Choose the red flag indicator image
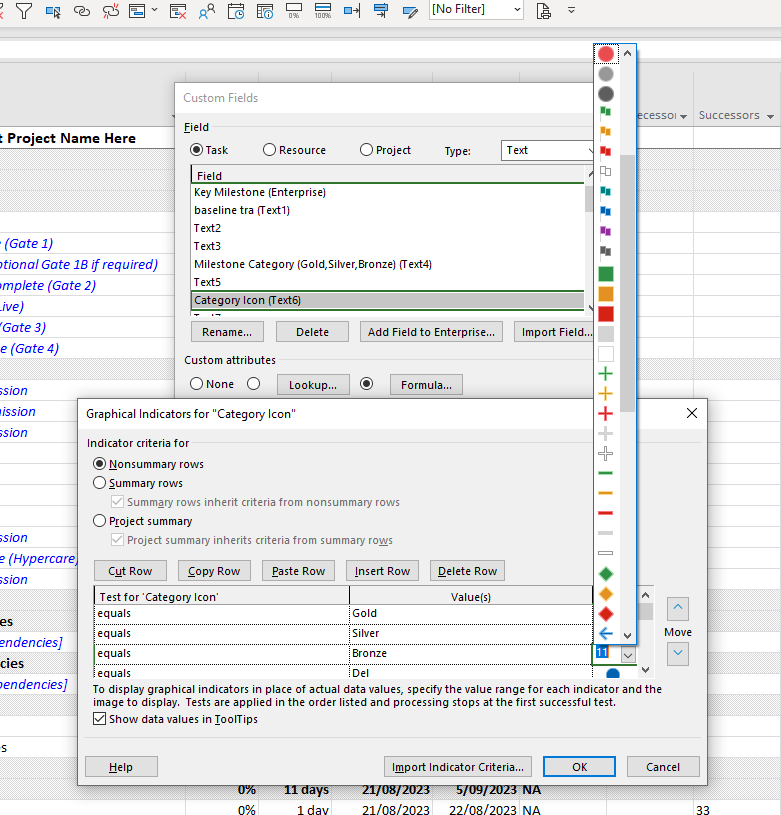Viewport: 781px width, 815px height. pos(605,152)
